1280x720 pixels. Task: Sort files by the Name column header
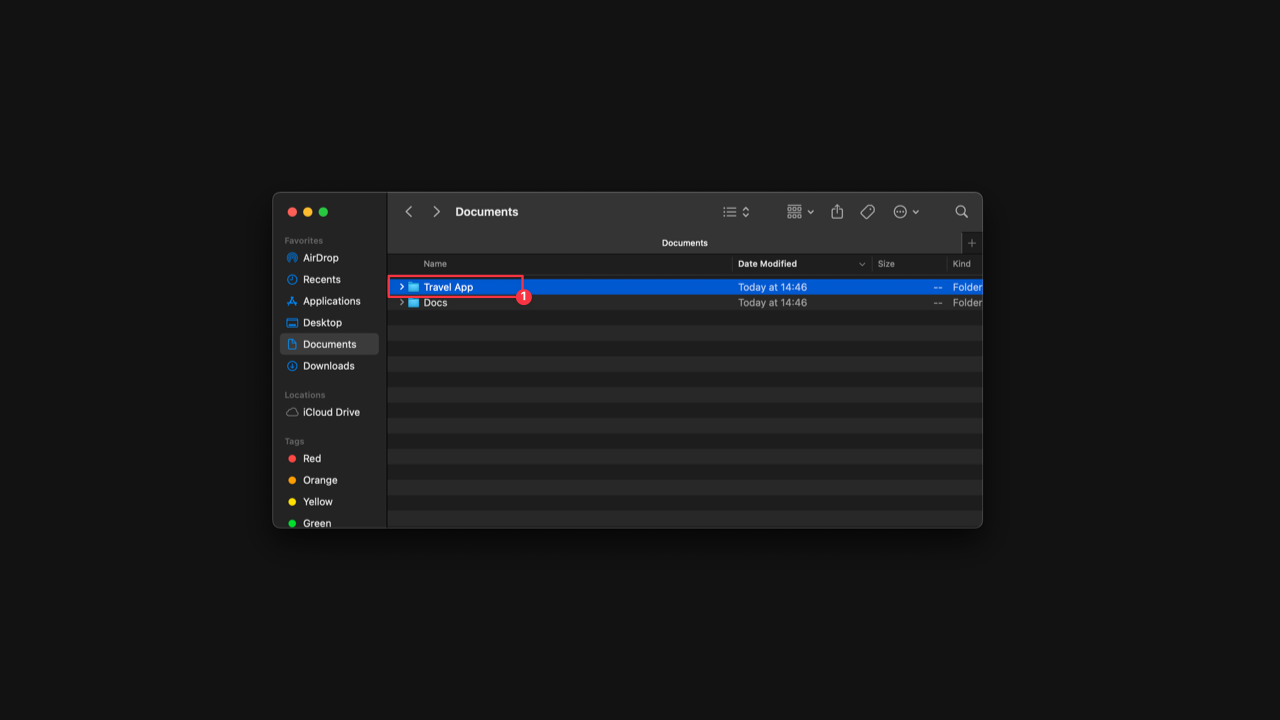pyautogui.click(x=435, y=263)
